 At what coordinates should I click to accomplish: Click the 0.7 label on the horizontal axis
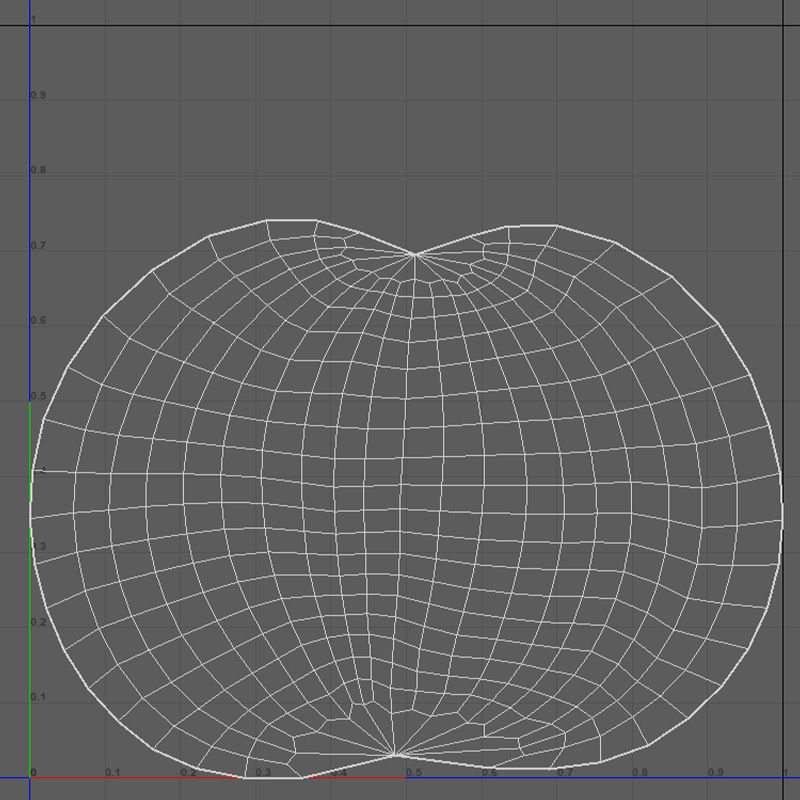tap(565, 772)
